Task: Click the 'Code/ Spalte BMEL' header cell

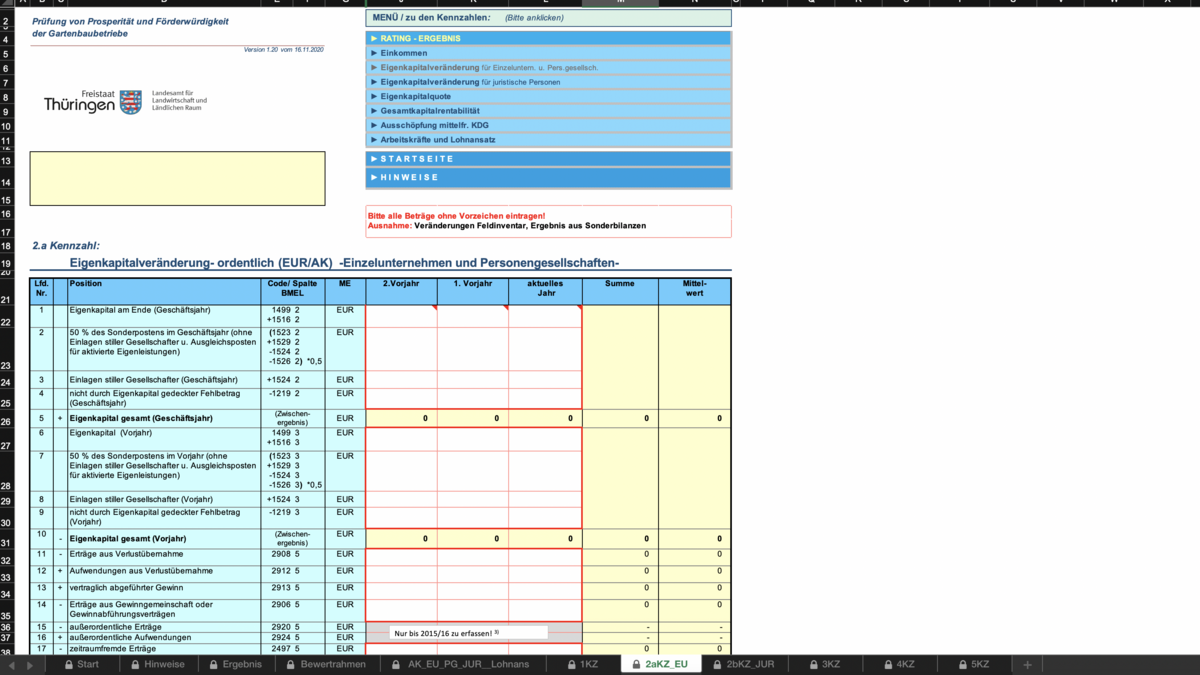Action: tap(292, 291)
